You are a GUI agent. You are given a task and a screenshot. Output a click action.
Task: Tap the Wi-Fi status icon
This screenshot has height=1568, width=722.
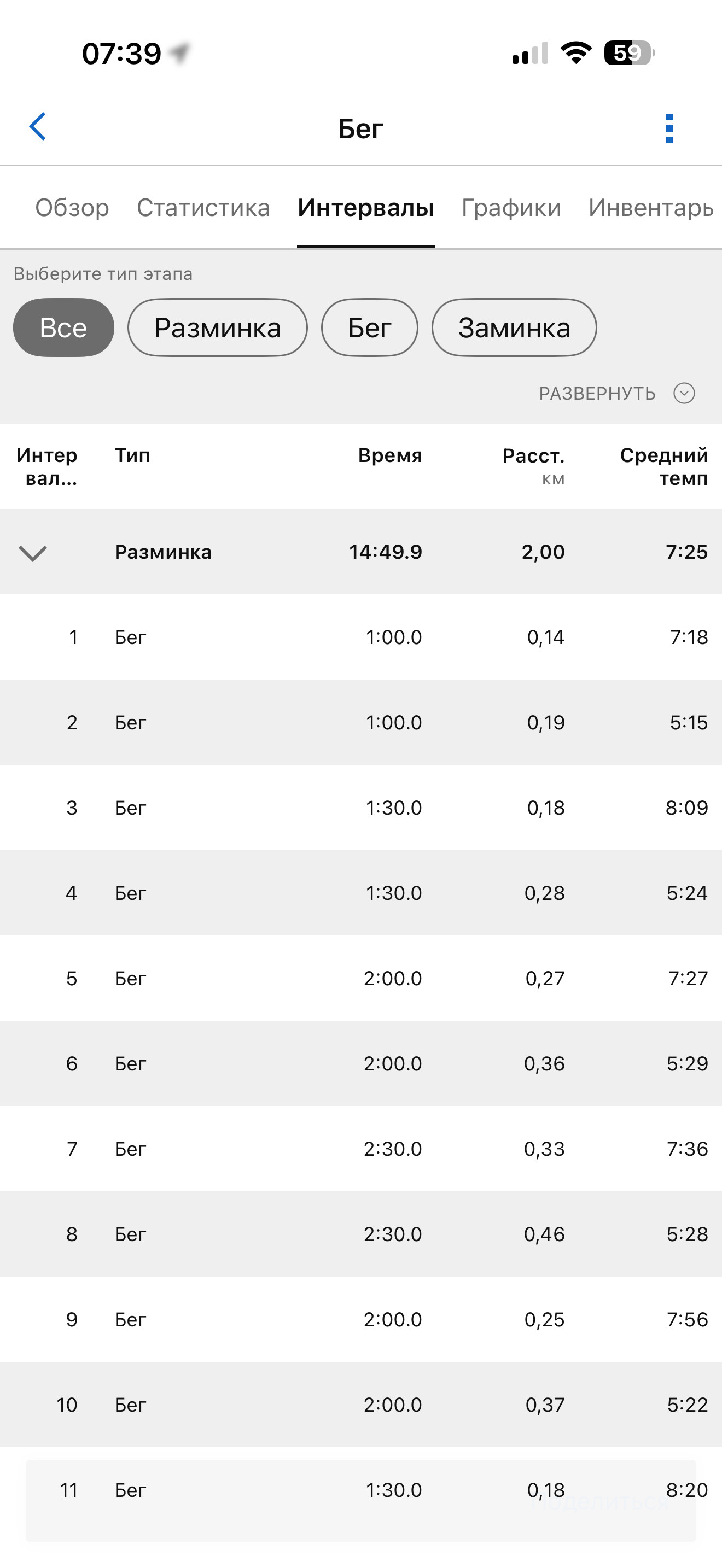click(576, 53)
